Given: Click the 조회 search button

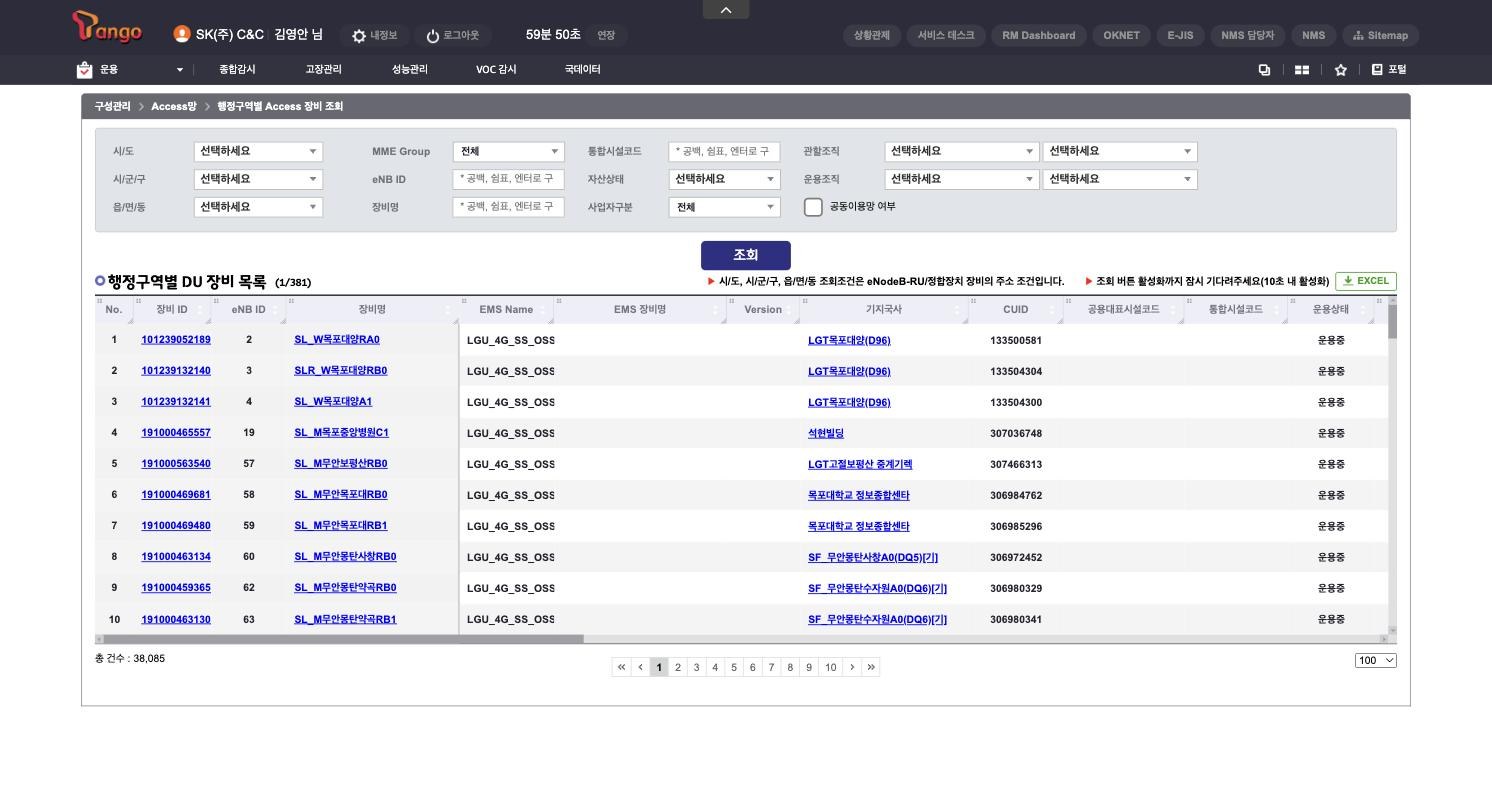Looking at the screenshot, I should 746,255.
